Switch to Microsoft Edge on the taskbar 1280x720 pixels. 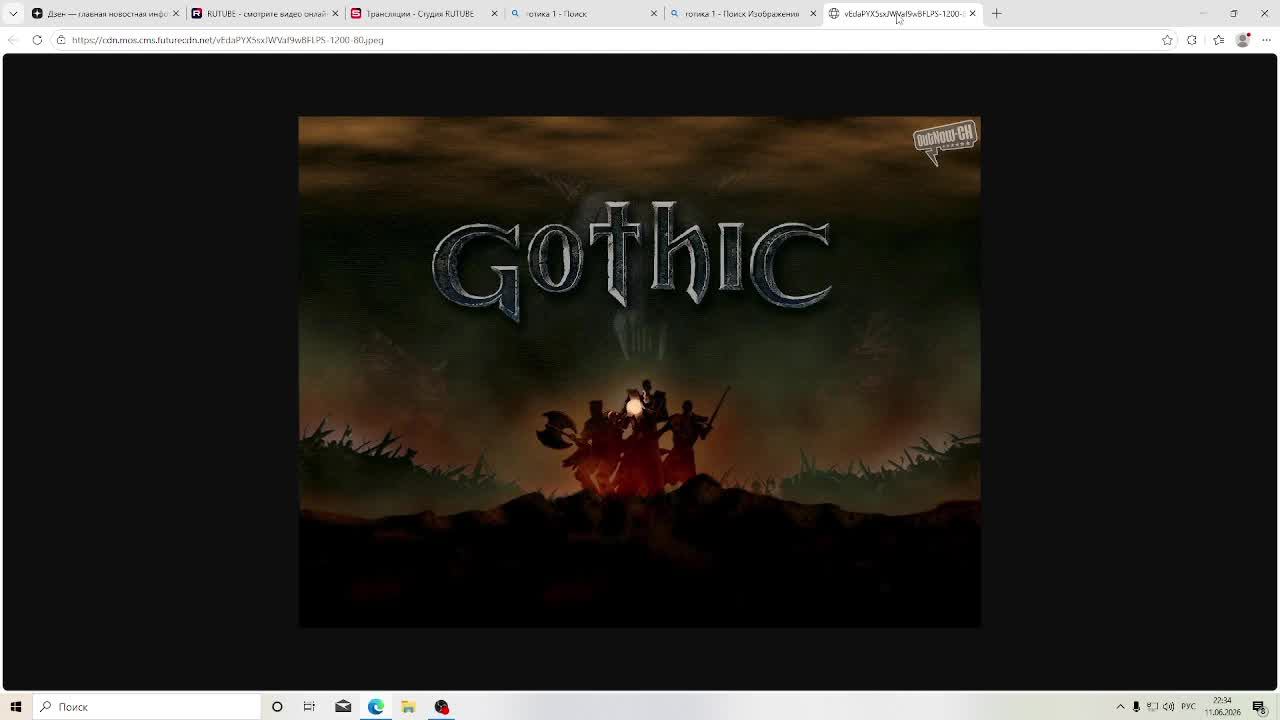click(x=376, y=707)
